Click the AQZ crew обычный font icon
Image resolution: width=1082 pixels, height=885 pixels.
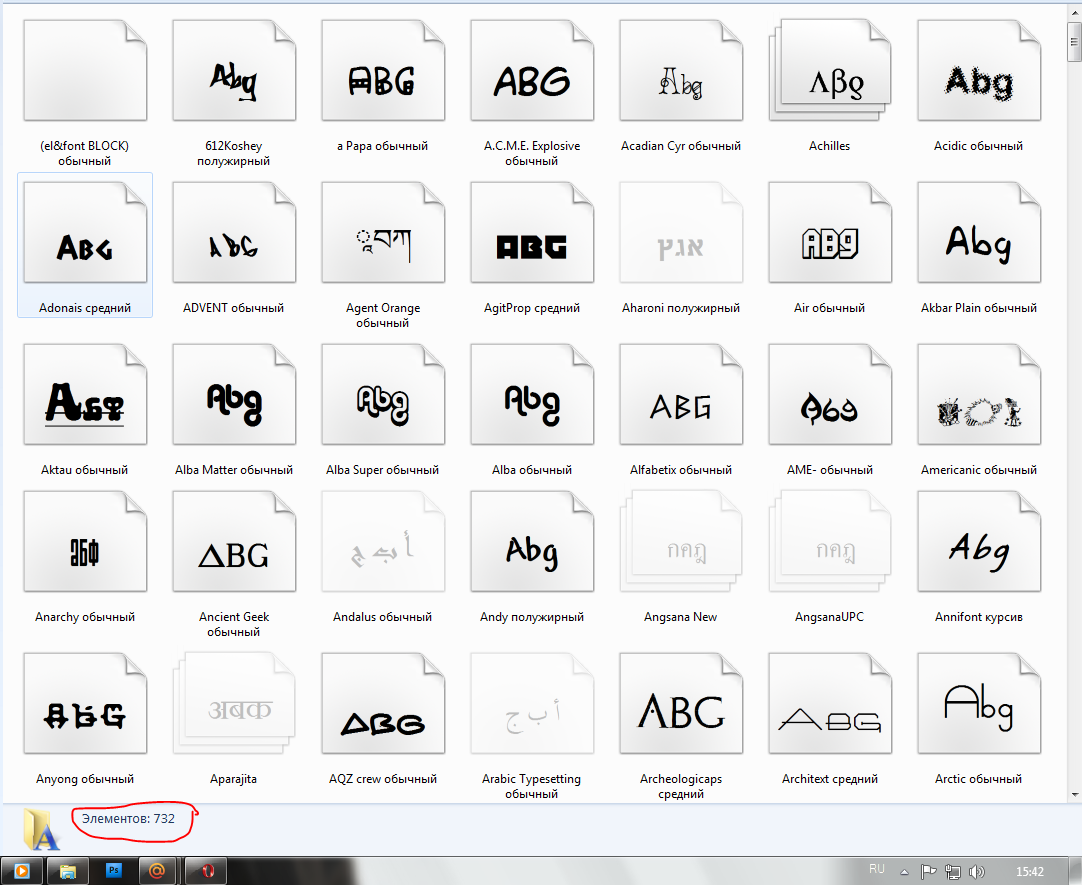(383, 704)
